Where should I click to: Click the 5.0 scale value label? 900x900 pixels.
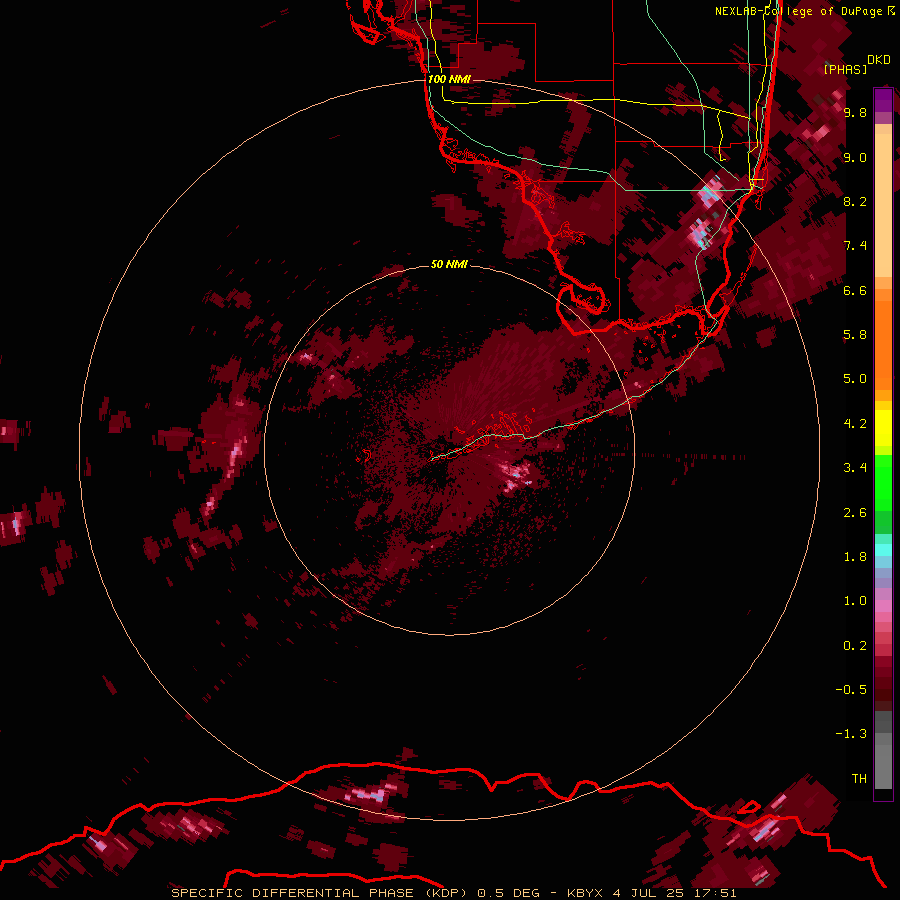855,379
